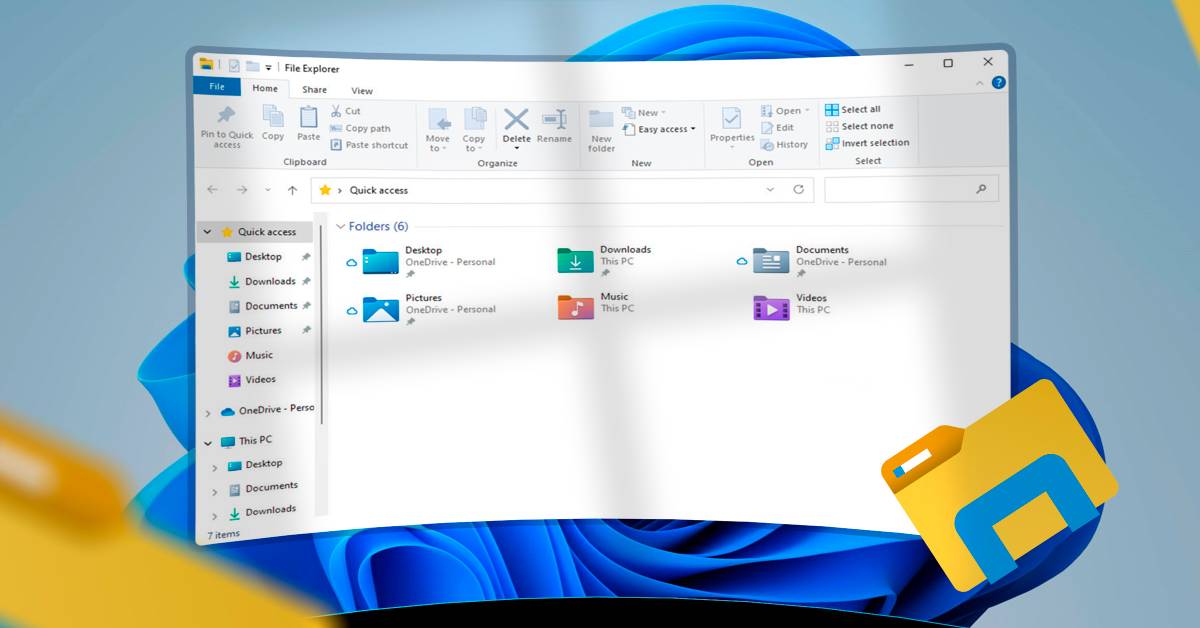The width and height of the screenshot is (1200, 628).
Task: Click the Pin to Quick access icon
Action: [227, 116]
